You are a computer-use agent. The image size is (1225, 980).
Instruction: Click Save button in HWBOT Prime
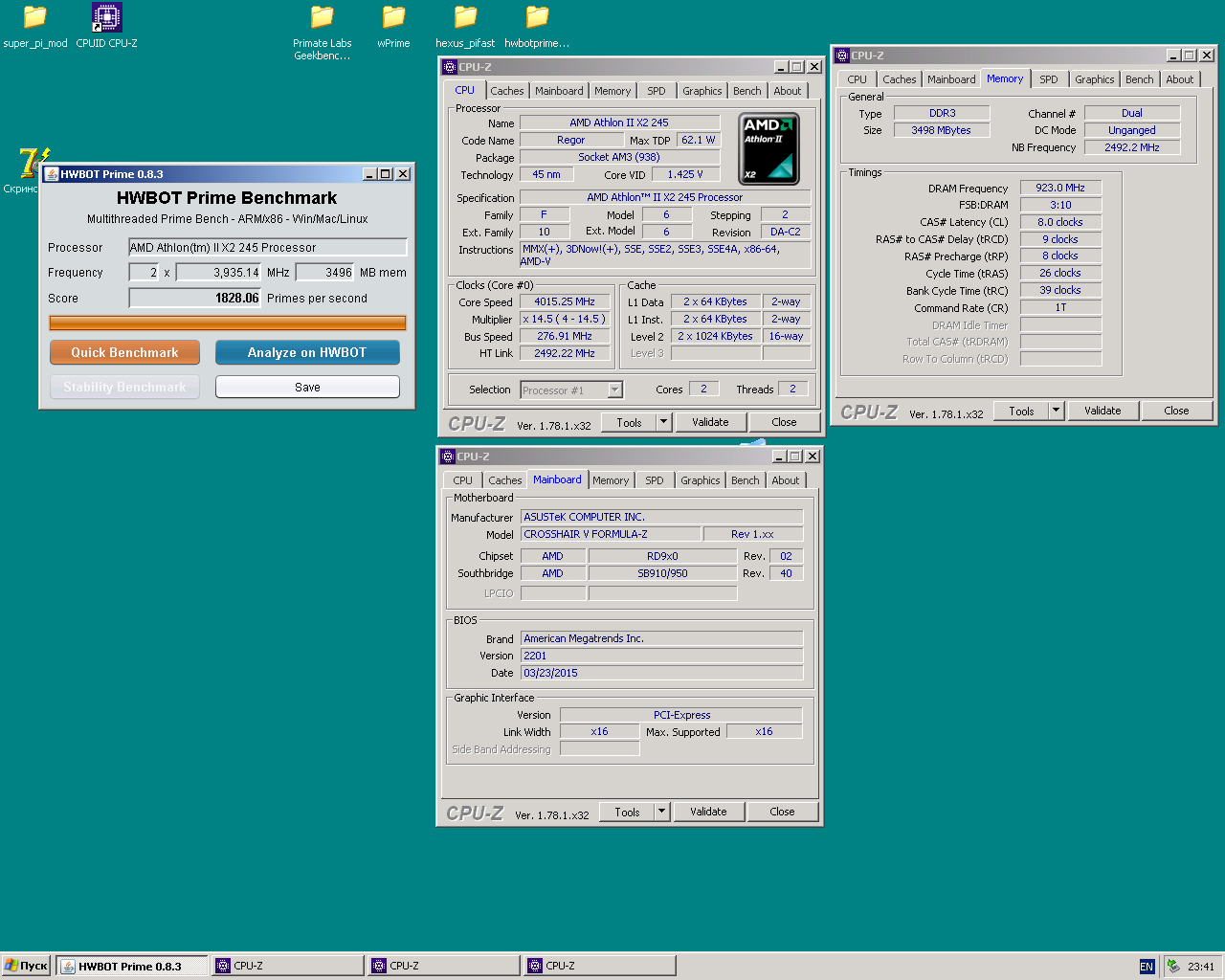click(307, 387)
